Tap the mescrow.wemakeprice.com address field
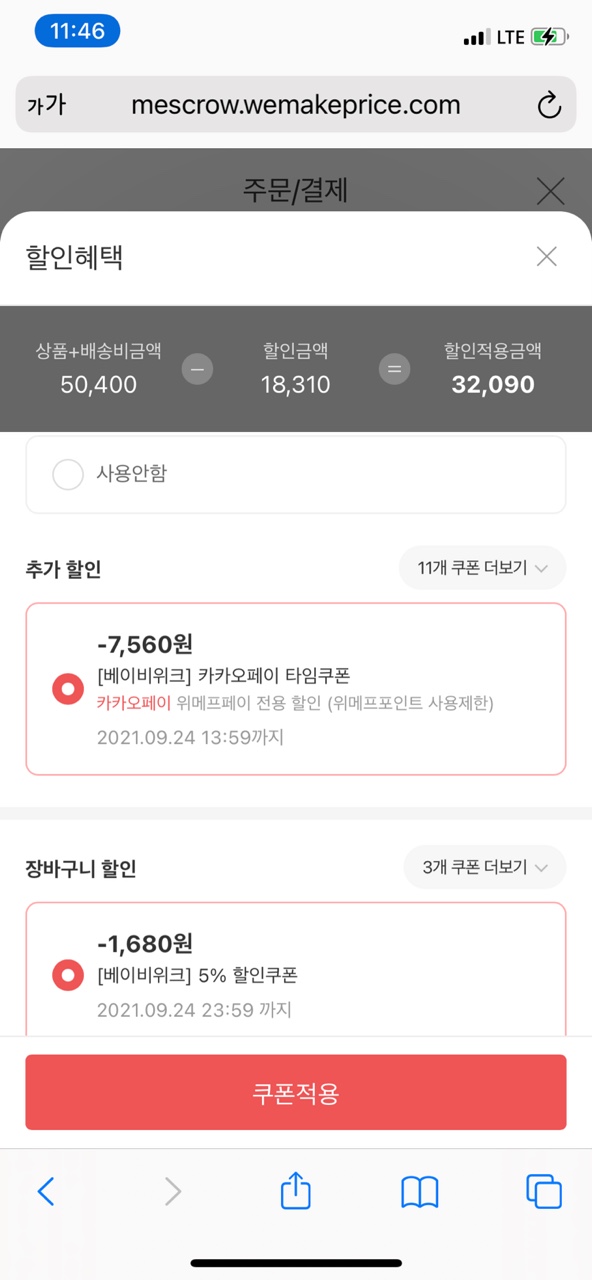This screenshot has width=592, height=1280. point(296,105)
